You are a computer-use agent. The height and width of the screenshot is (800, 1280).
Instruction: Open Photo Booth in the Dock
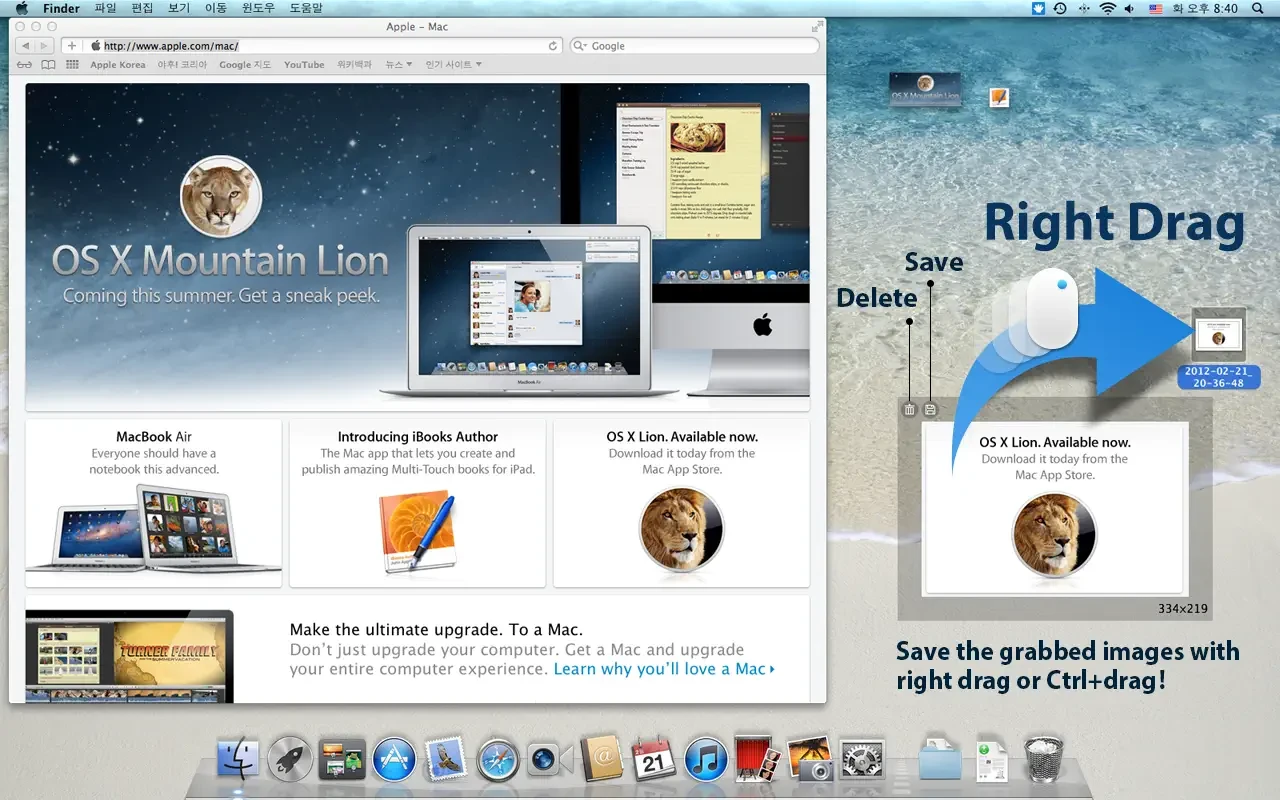click(758, 759)
